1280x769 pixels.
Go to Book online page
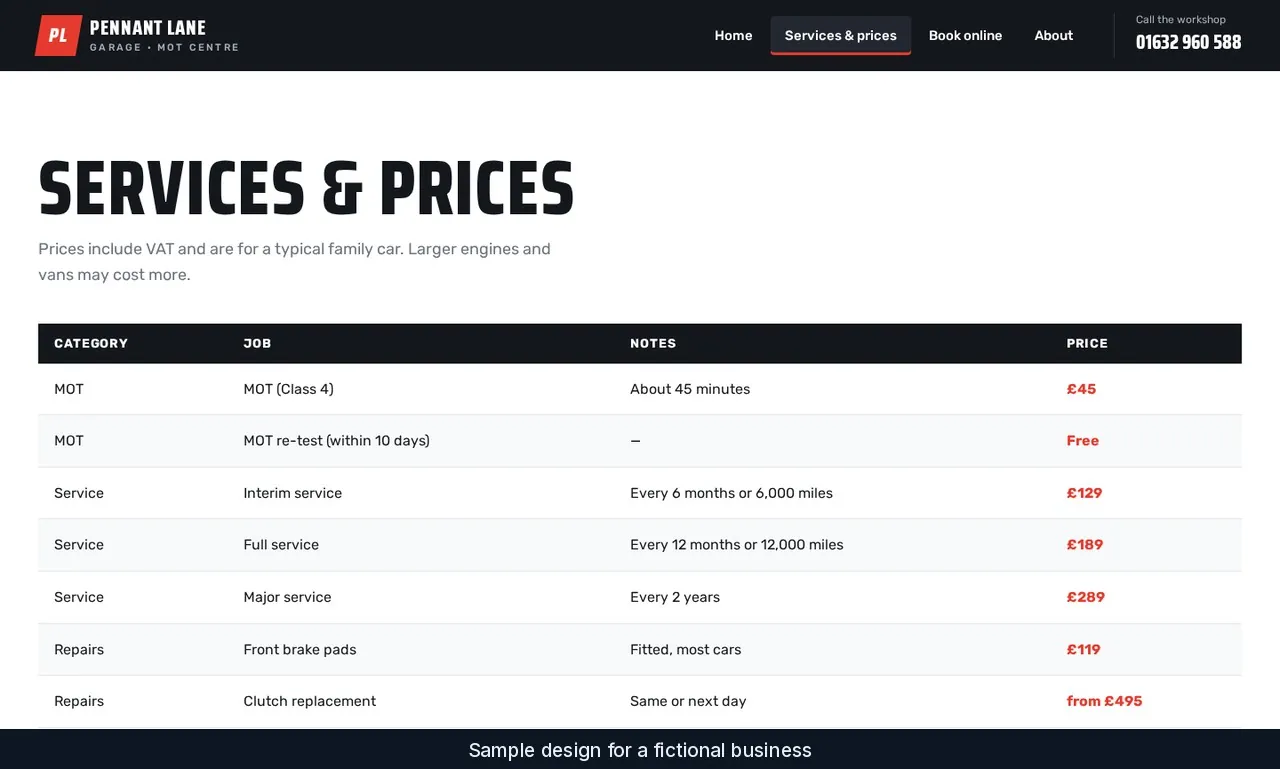[965, 35]
